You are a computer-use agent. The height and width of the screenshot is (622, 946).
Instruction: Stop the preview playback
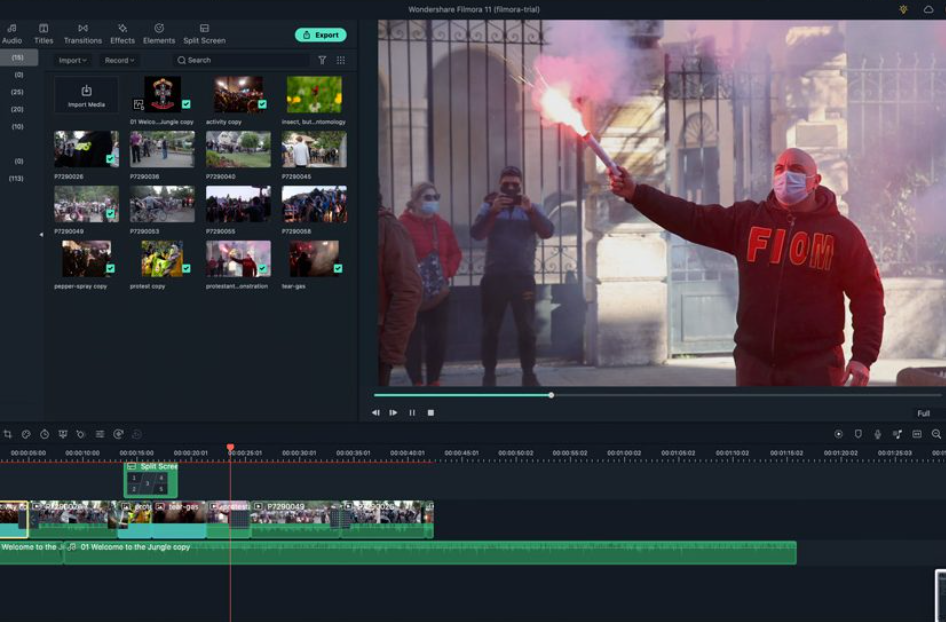(x=431, y=413)
